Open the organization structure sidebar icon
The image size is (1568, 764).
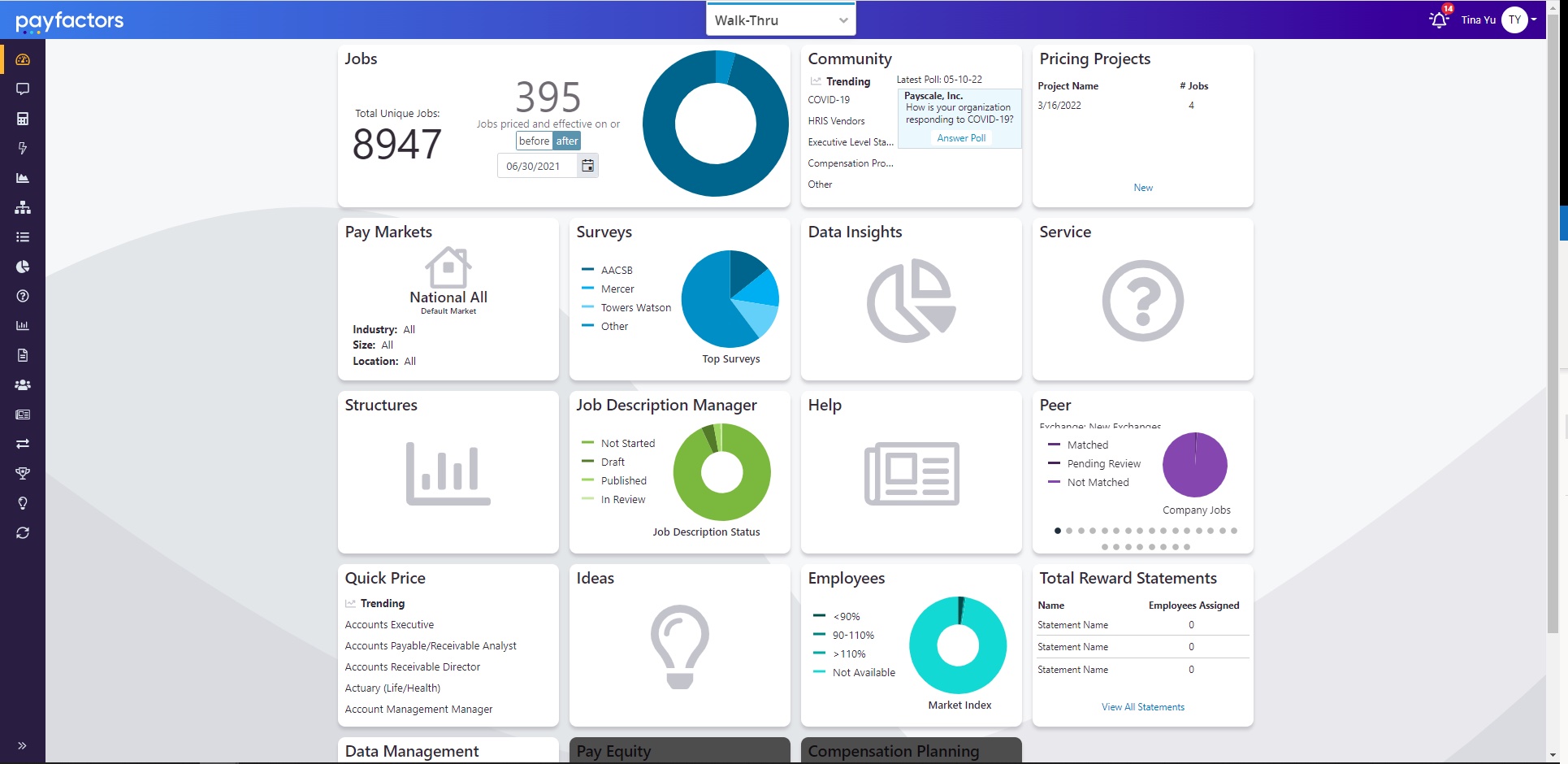(x=23, y=207)
